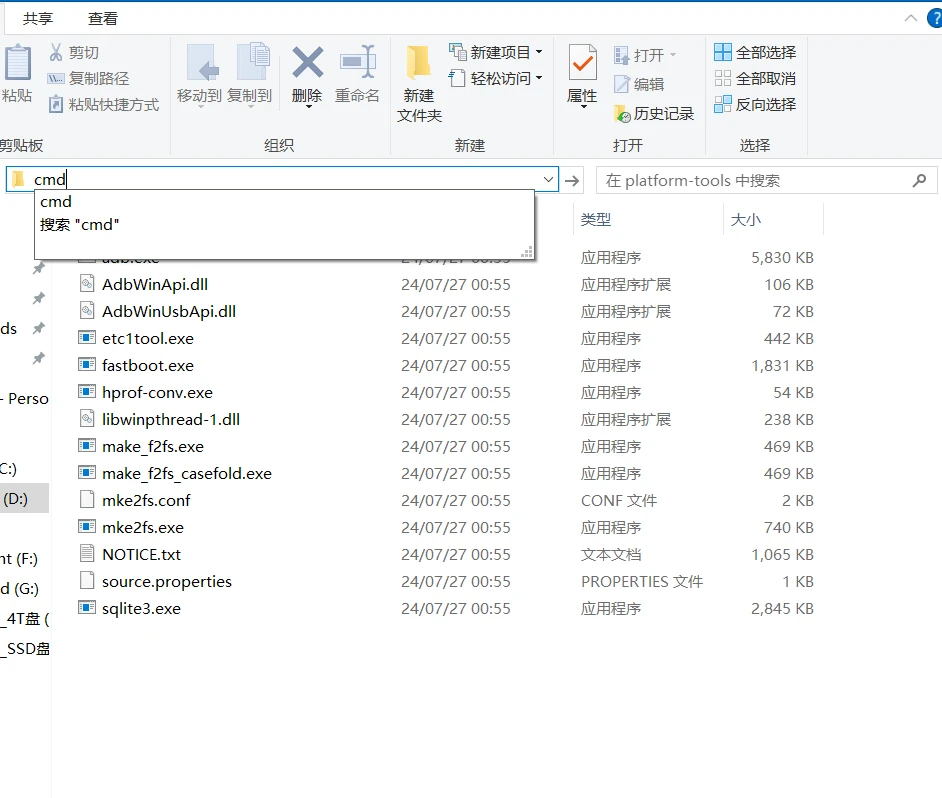Click the Easy access icon
The image size is (942, 798).
(457, 78)
